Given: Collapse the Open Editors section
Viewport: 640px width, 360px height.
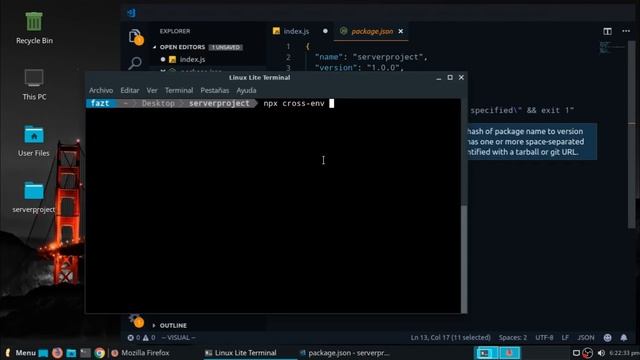Looking at the screenshot, I should (x=182, y=47).
